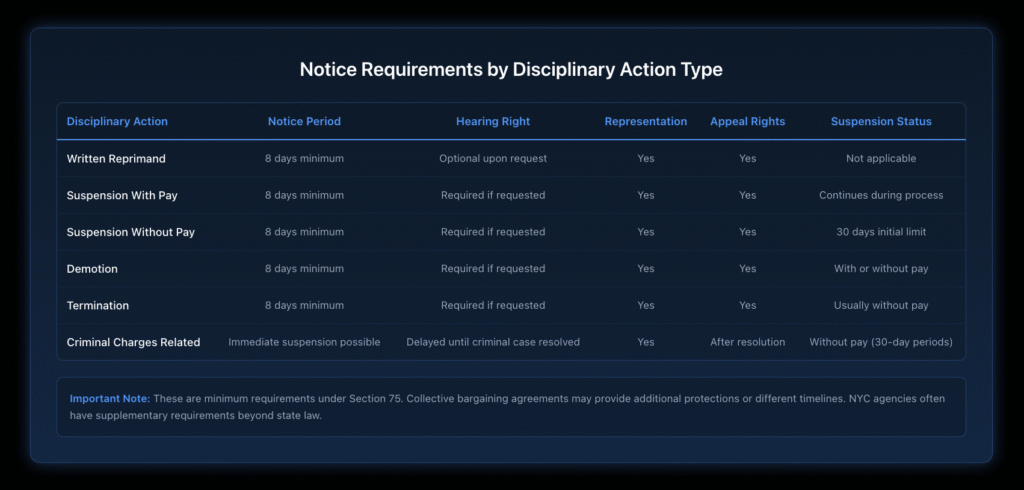Viewport: 1024px width, 490px height.
Task: Click the 30 days initial limit cell
Action: coord(881,232)
